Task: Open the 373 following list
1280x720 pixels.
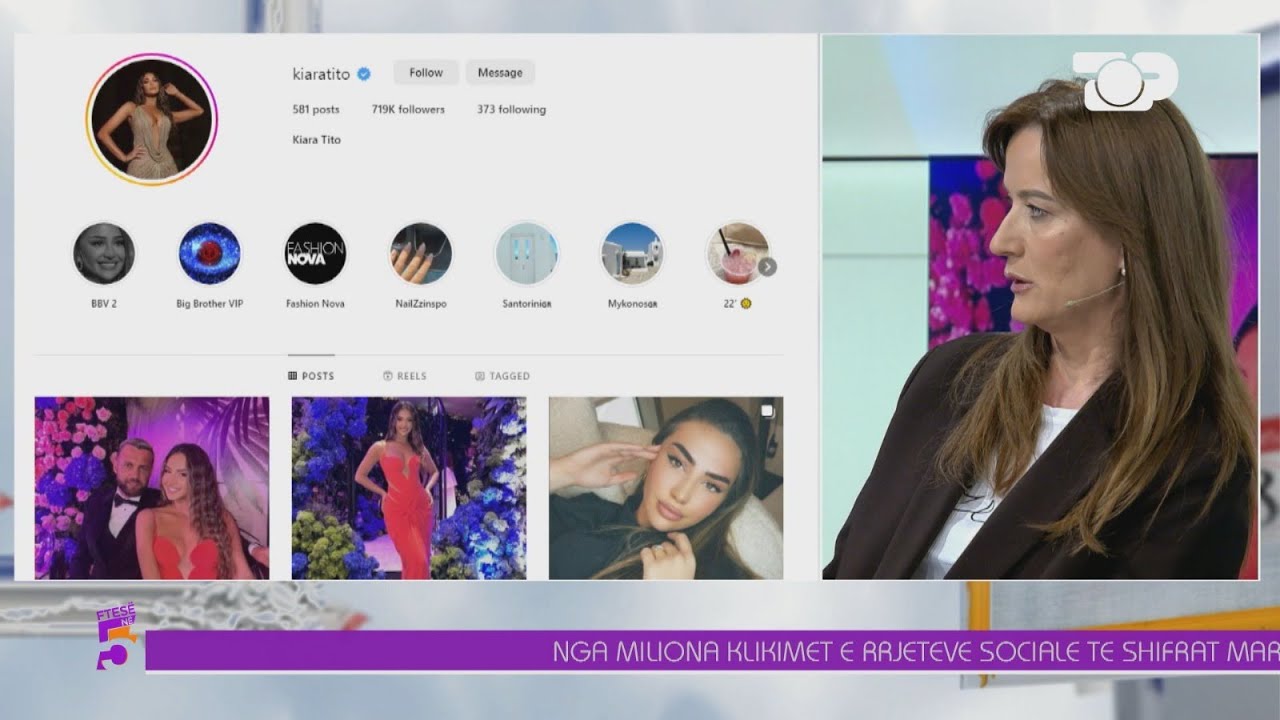Action: click(x=511, y=109)
